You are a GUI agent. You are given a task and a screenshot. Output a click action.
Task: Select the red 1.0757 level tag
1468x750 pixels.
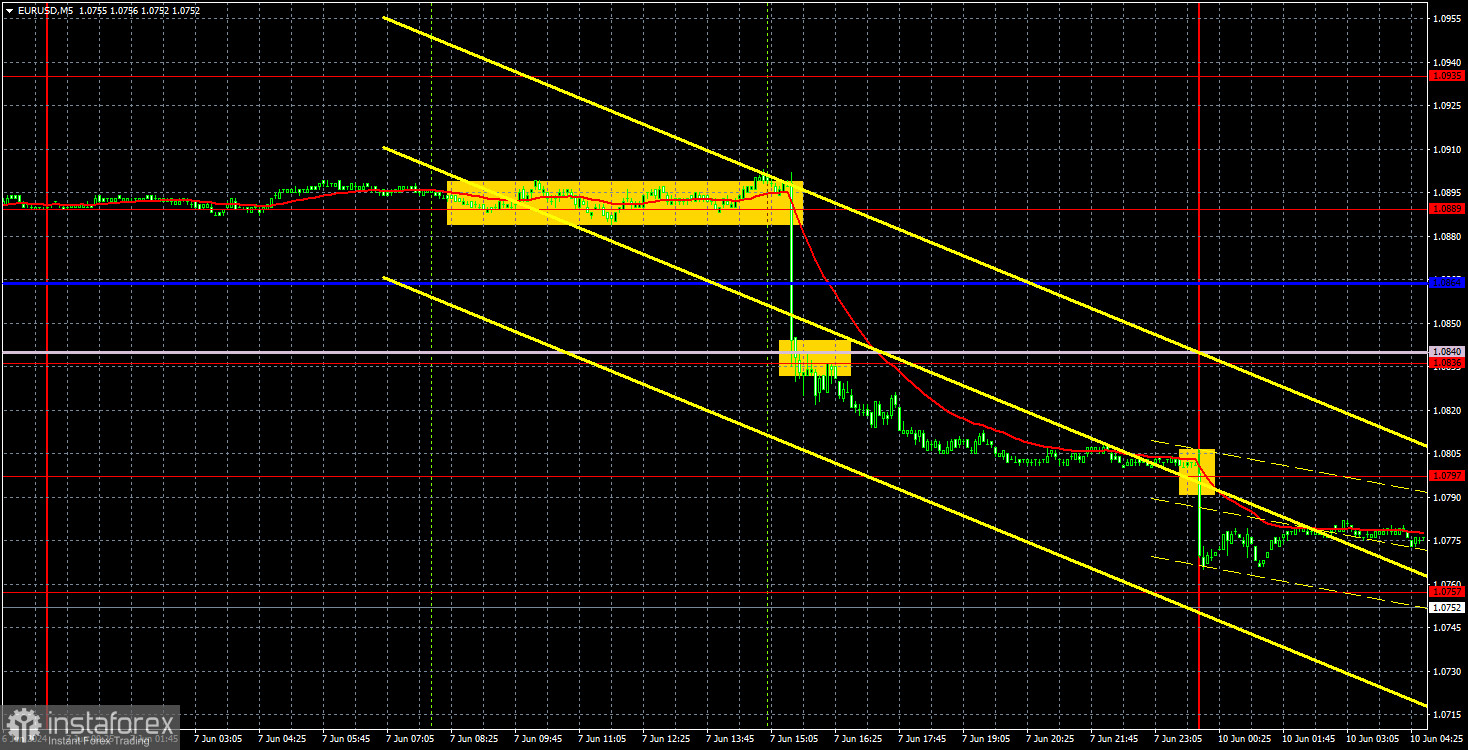tap(1448, 592)
